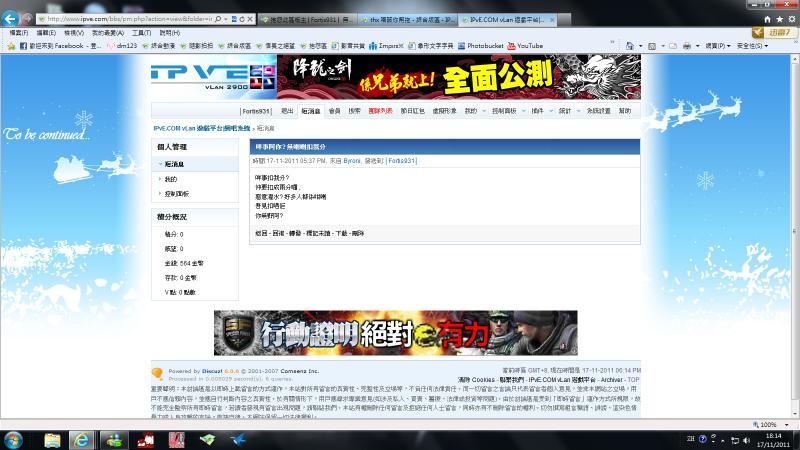Click 清除 Cookies in footer
The height and width of the screenshot is (450, 800).
(x=477, y=380)
